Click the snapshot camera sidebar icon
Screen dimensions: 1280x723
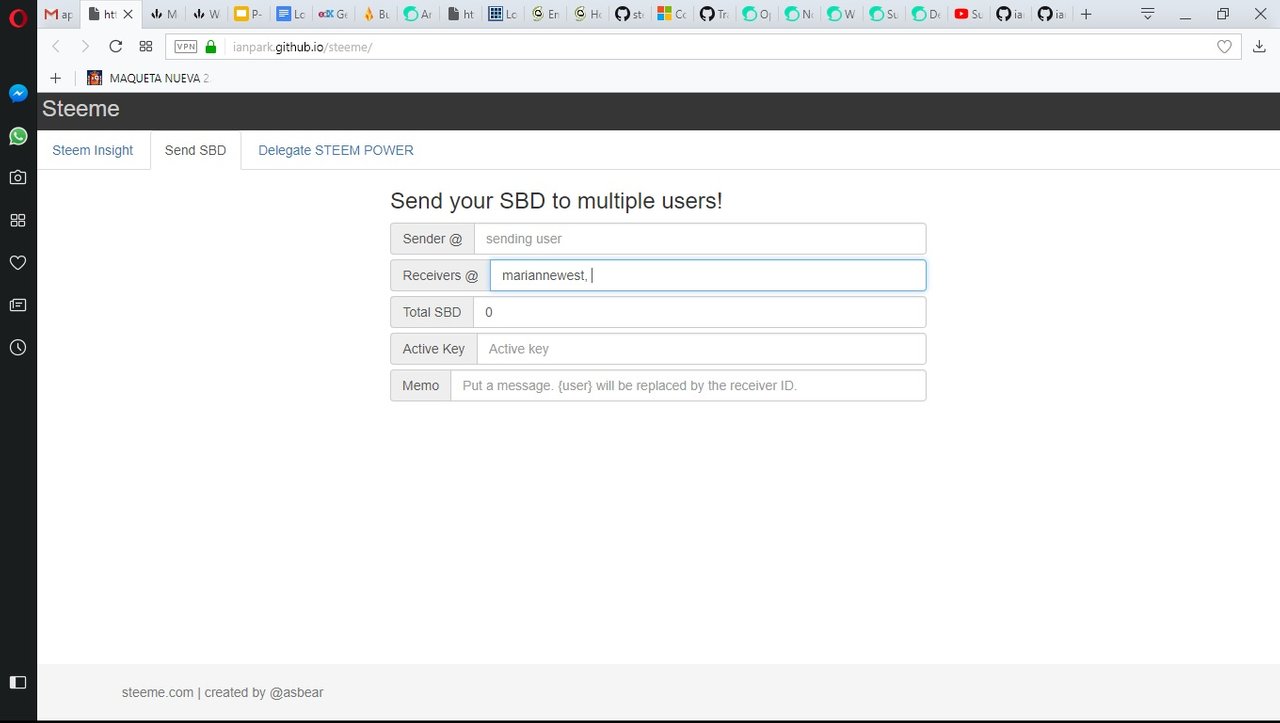pyautogui.click(x=18, y=178)
